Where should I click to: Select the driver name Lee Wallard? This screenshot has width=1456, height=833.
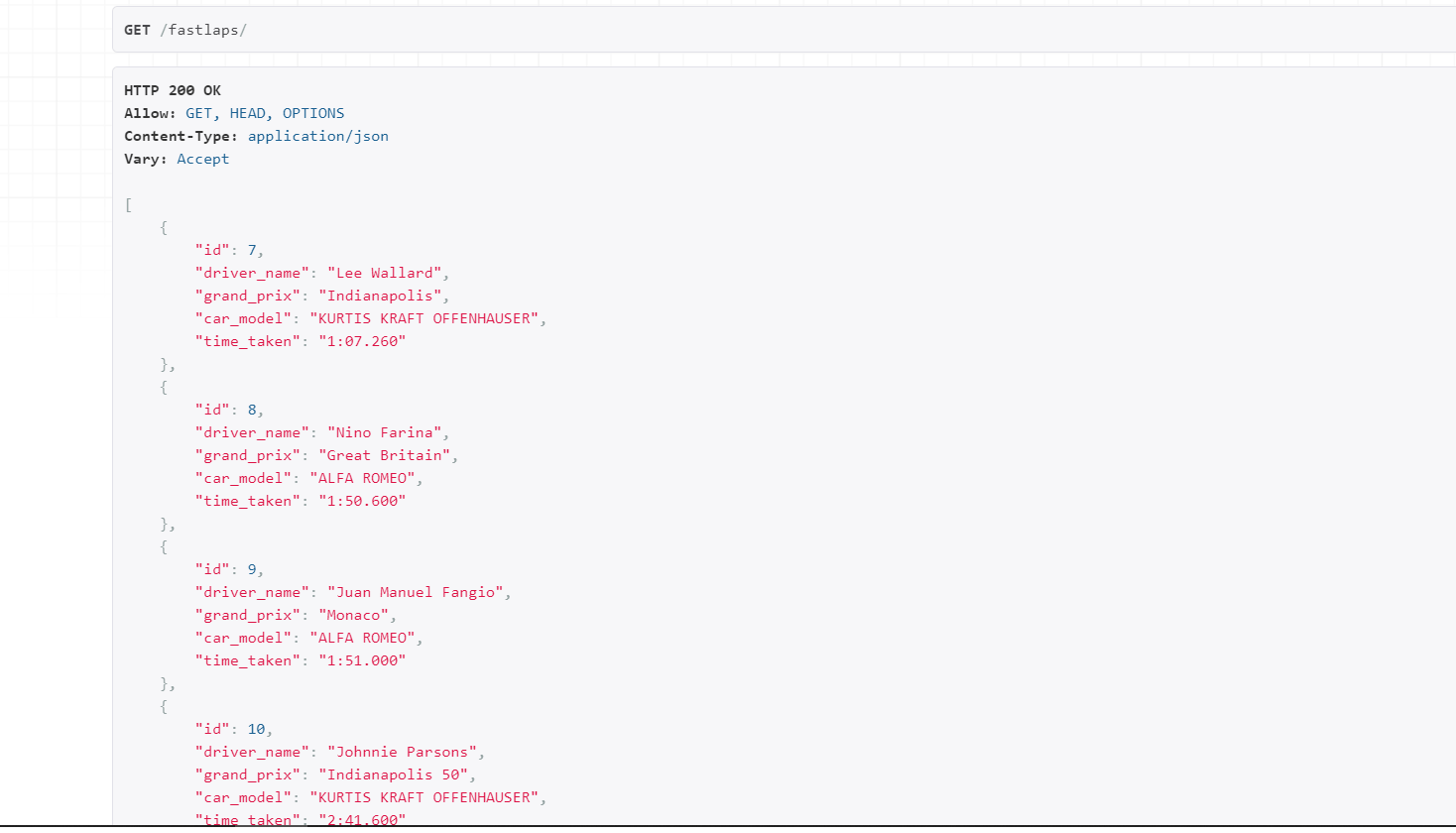[384, 273]
